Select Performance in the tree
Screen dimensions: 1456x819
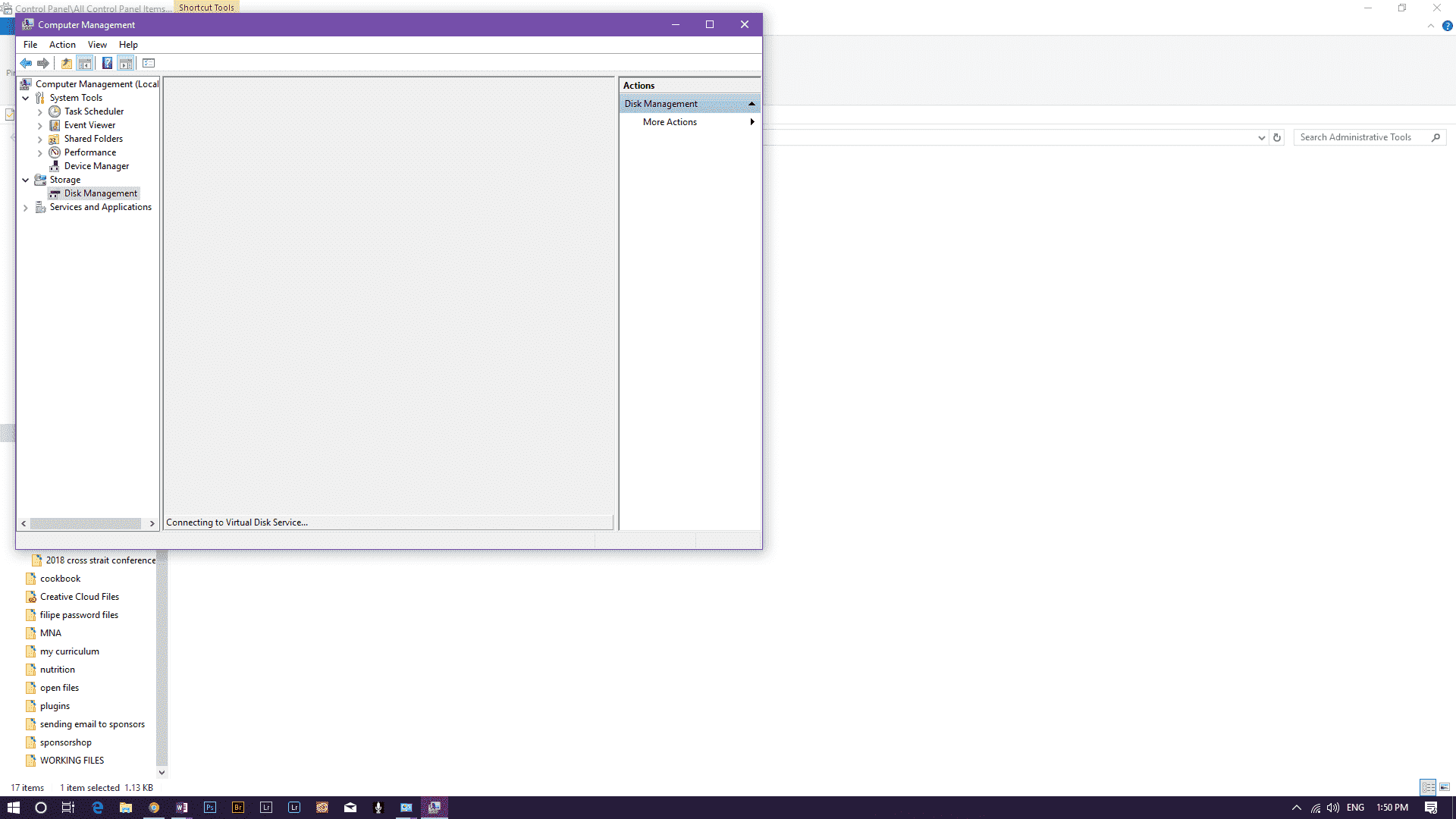point(89,152)
